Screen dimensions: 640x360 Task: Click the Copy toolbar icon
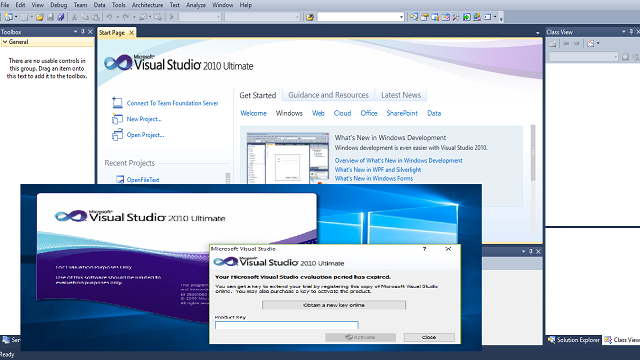coord(85,17)
